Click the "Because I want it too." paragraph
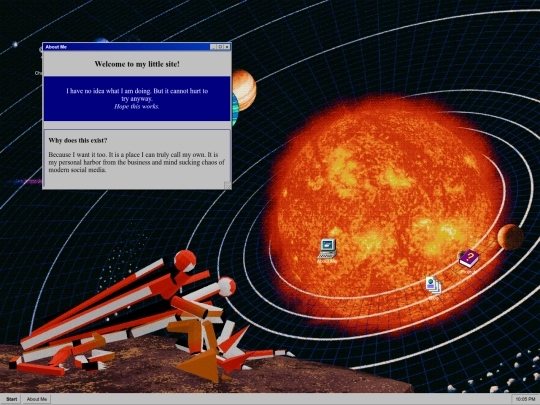540x405 pixels. click(136, 162)
